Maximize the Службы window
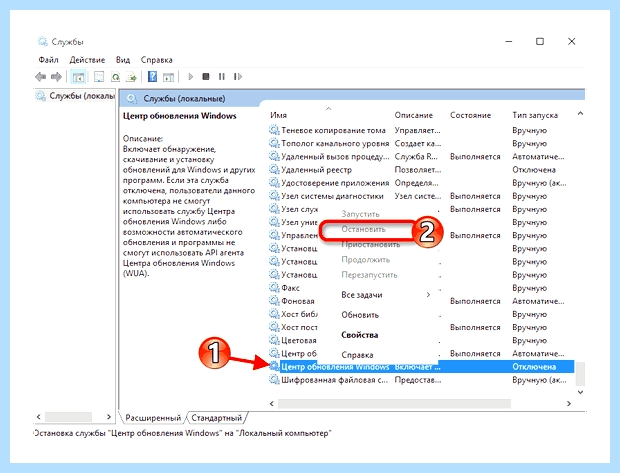This screenshot has height=473, width=620. tap(540, 41)
